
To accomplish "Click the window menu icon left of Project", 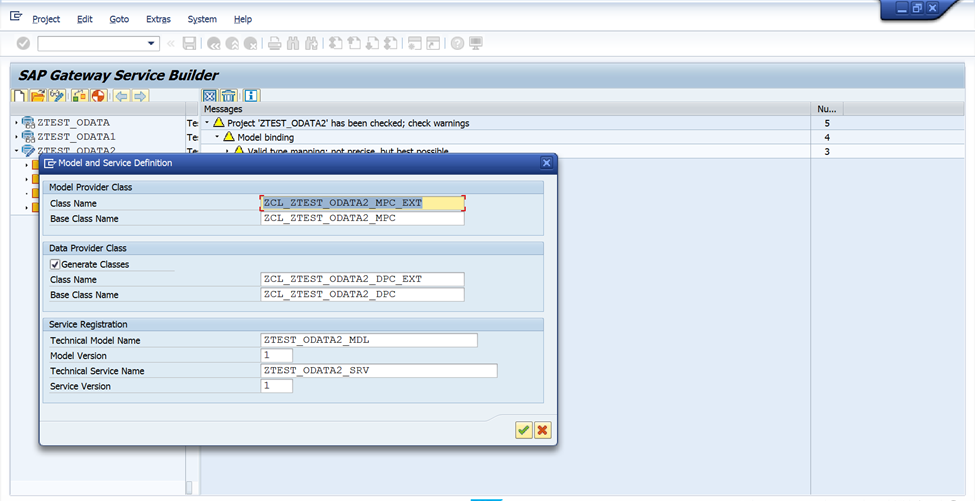I will (x=16, y=16).
